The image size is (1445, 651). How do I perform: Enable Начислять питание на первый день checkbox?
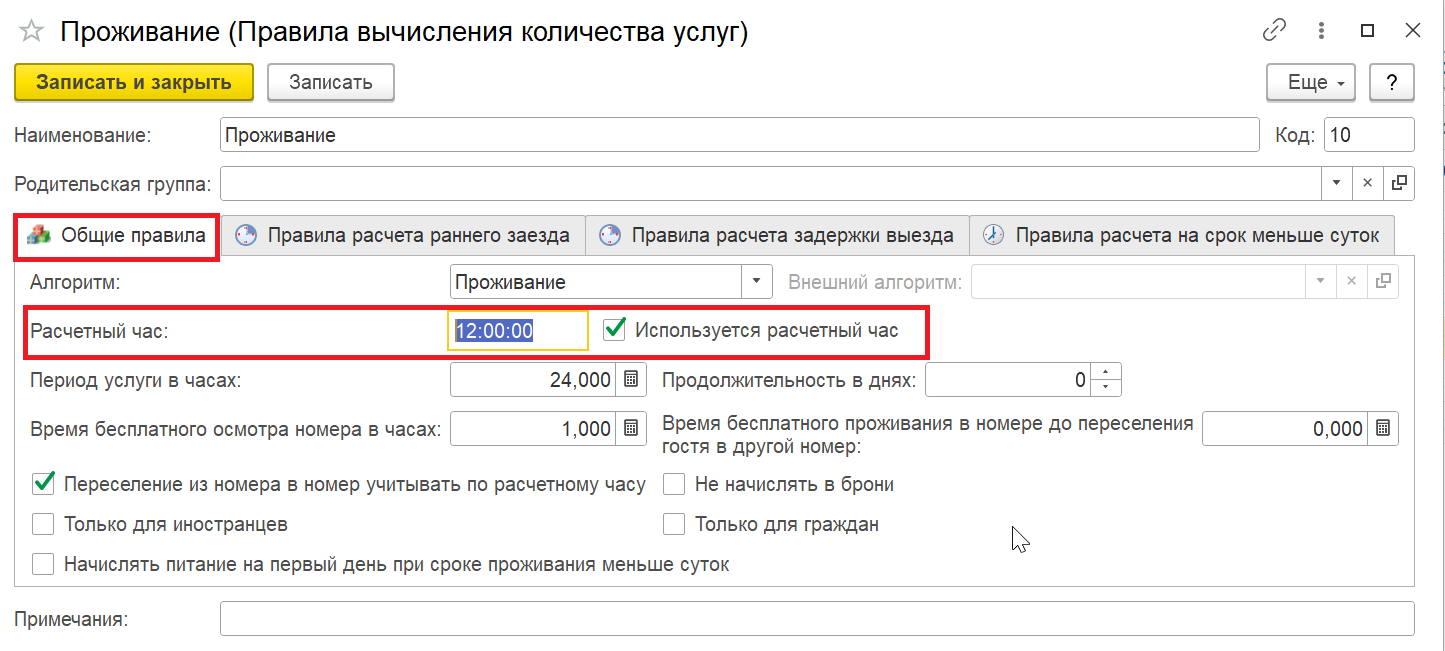pyautogui.click(x=43, y=564)
